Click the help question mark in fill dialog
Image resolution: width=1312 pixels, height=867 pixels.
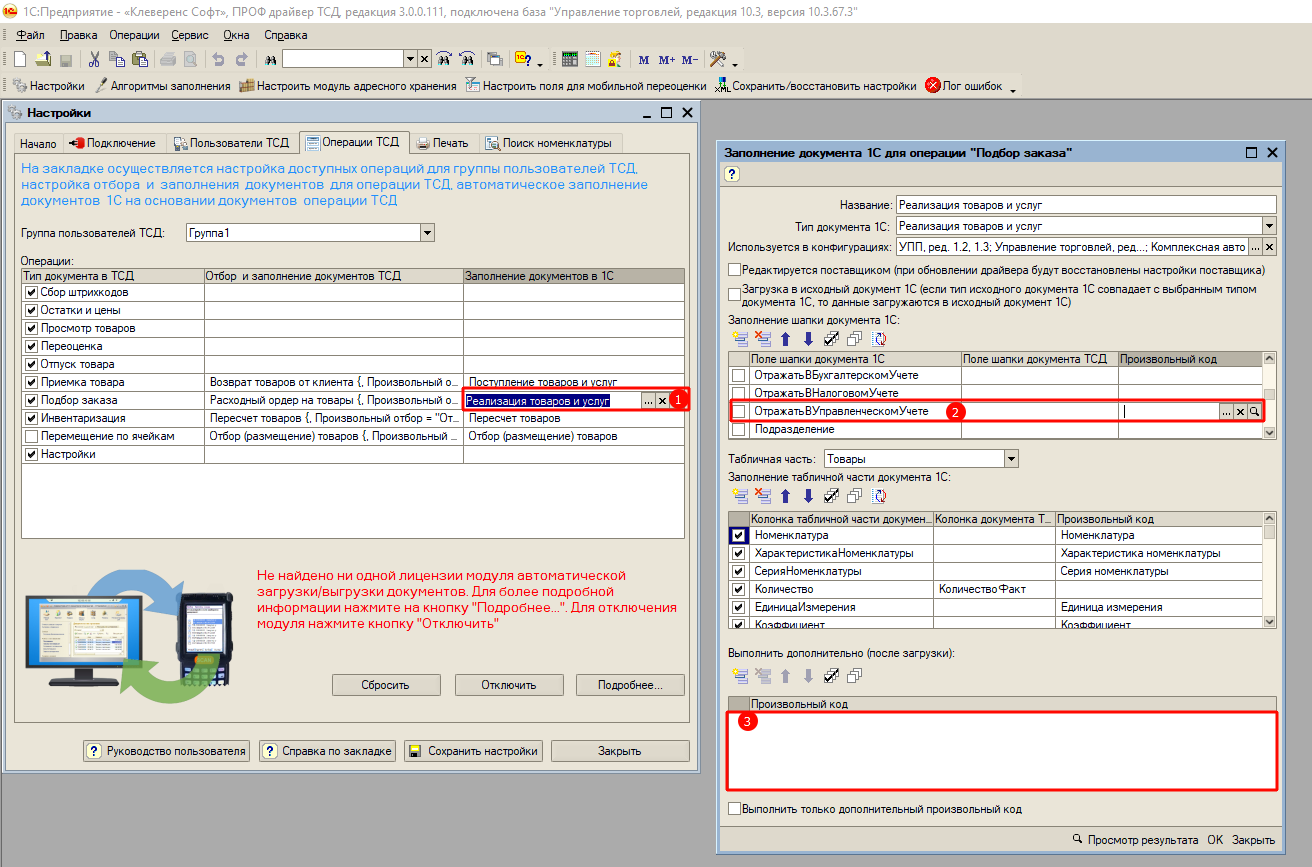[x=730, y=175]
